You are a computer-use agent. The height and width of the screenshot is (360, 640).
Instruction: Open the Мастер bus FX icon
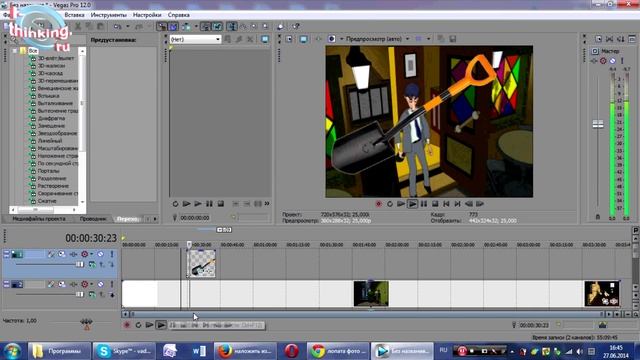click(x=595, y=61)
